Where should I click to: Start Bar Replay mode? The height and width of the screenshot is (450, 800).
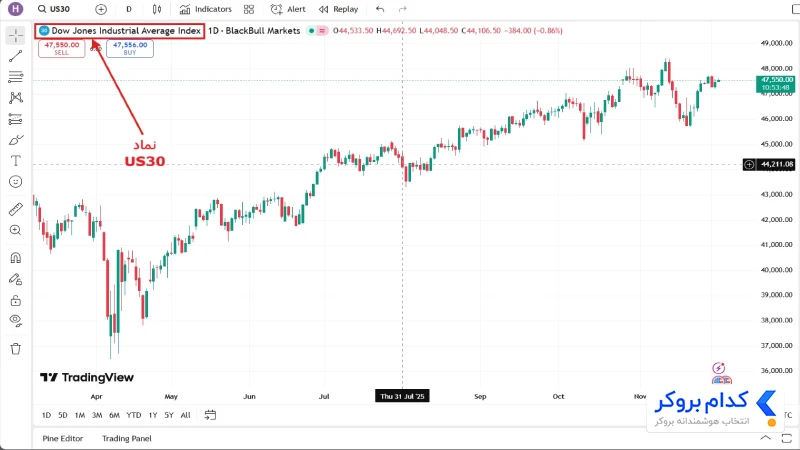point(338,9)
